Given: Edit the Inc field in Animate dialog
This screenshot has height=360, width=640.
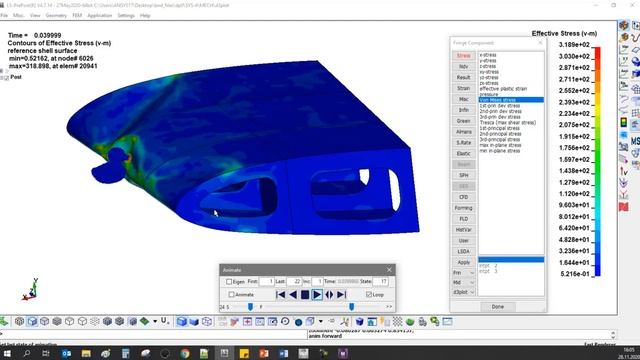Looking at the screenshot, I should click(x=318, y=282).
